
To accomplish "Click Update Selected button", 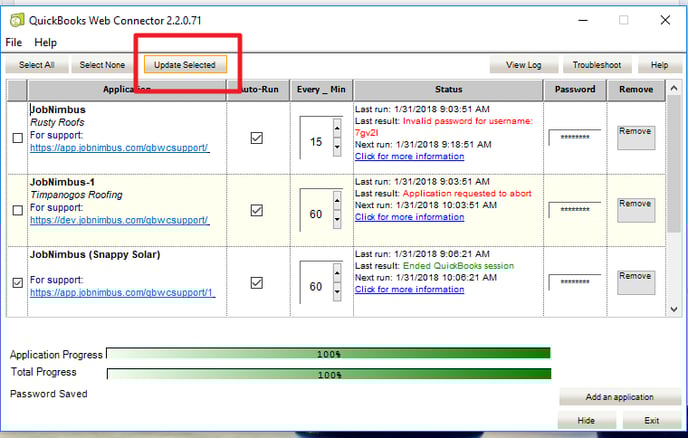I will 185,65.
